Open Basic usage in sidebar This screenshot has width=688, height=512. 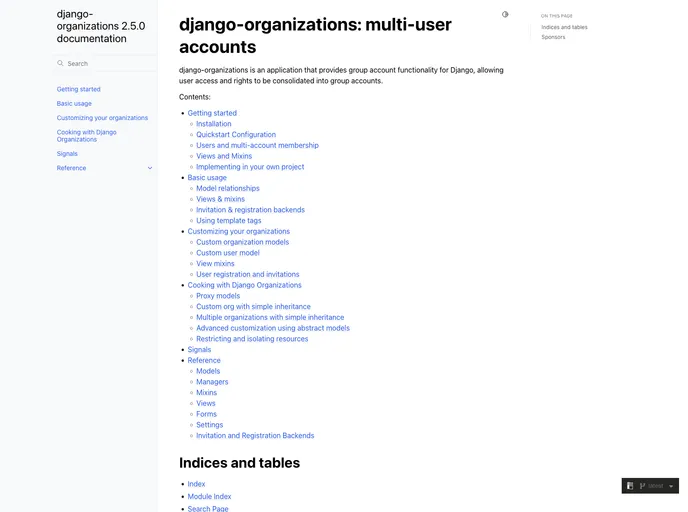74,104
